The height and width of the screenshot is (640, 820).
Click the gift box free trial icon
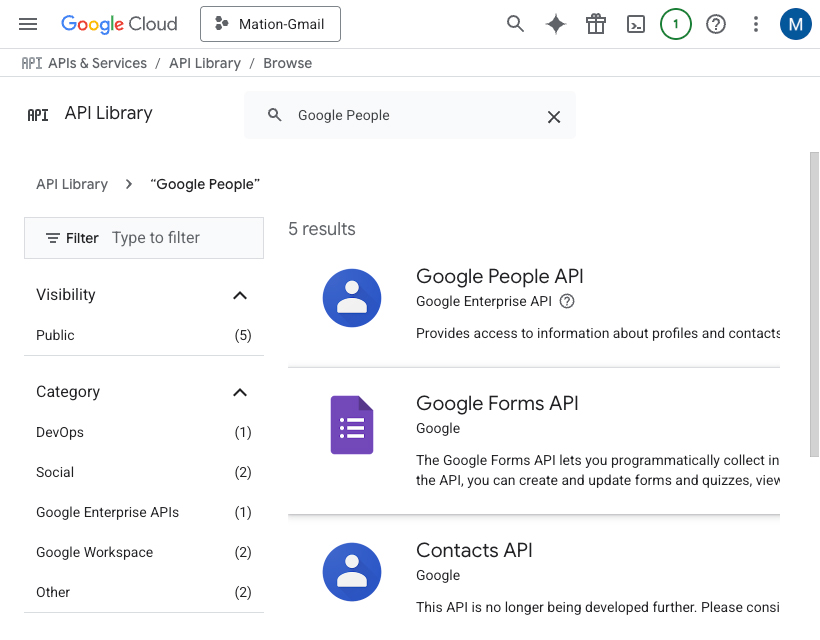(x=596, y=24)
